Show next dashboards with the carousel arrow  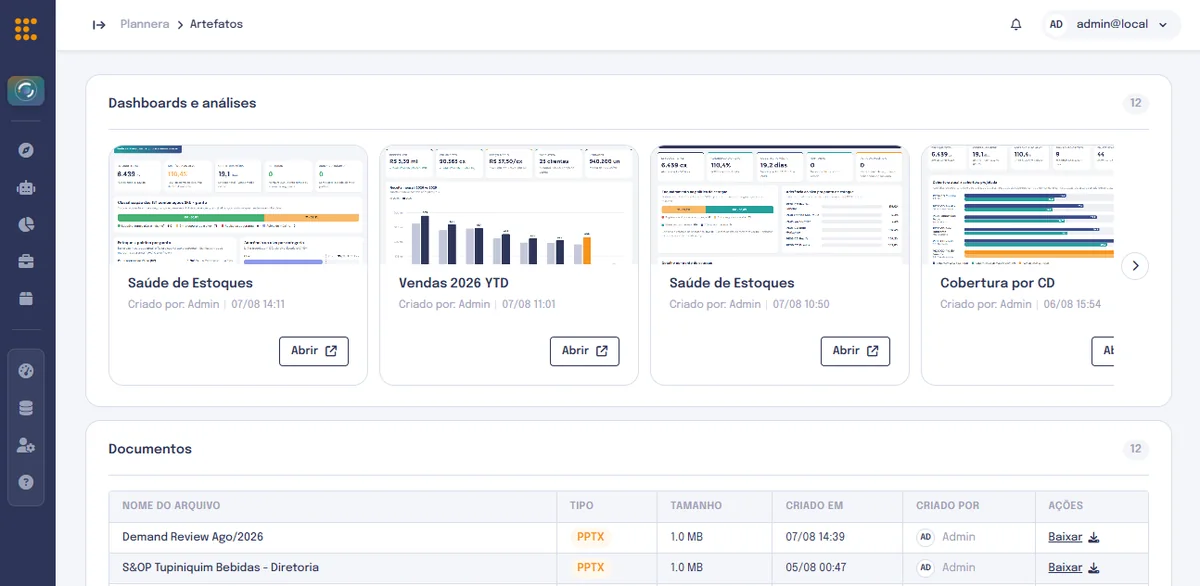(x=1135, y=265)
